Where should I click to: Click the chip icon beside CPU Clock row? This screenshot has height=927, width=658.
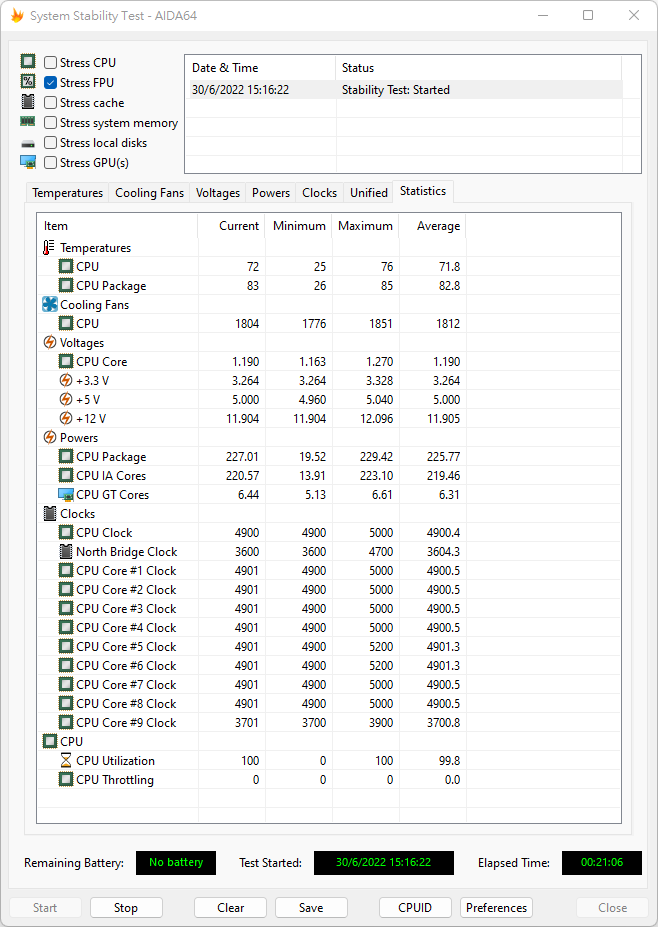click(66, 533)
